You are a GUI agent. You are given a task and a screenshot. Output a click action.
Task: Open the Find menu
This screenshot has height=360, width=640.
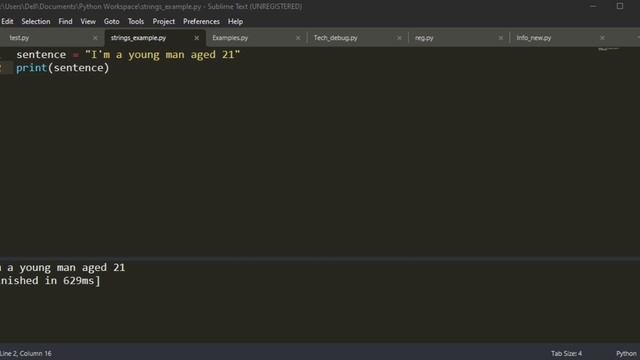tap(65, 21)
